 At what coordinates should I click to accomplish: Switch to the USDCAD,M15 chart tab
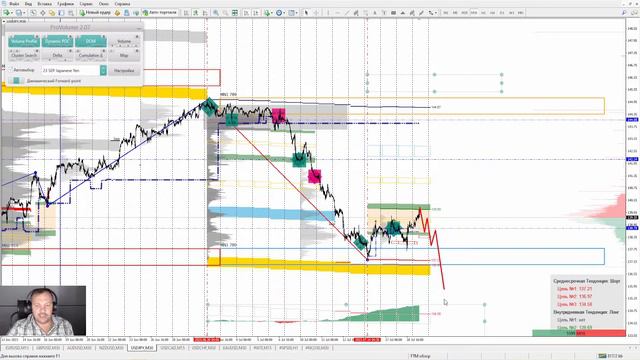tap(173, 348)
